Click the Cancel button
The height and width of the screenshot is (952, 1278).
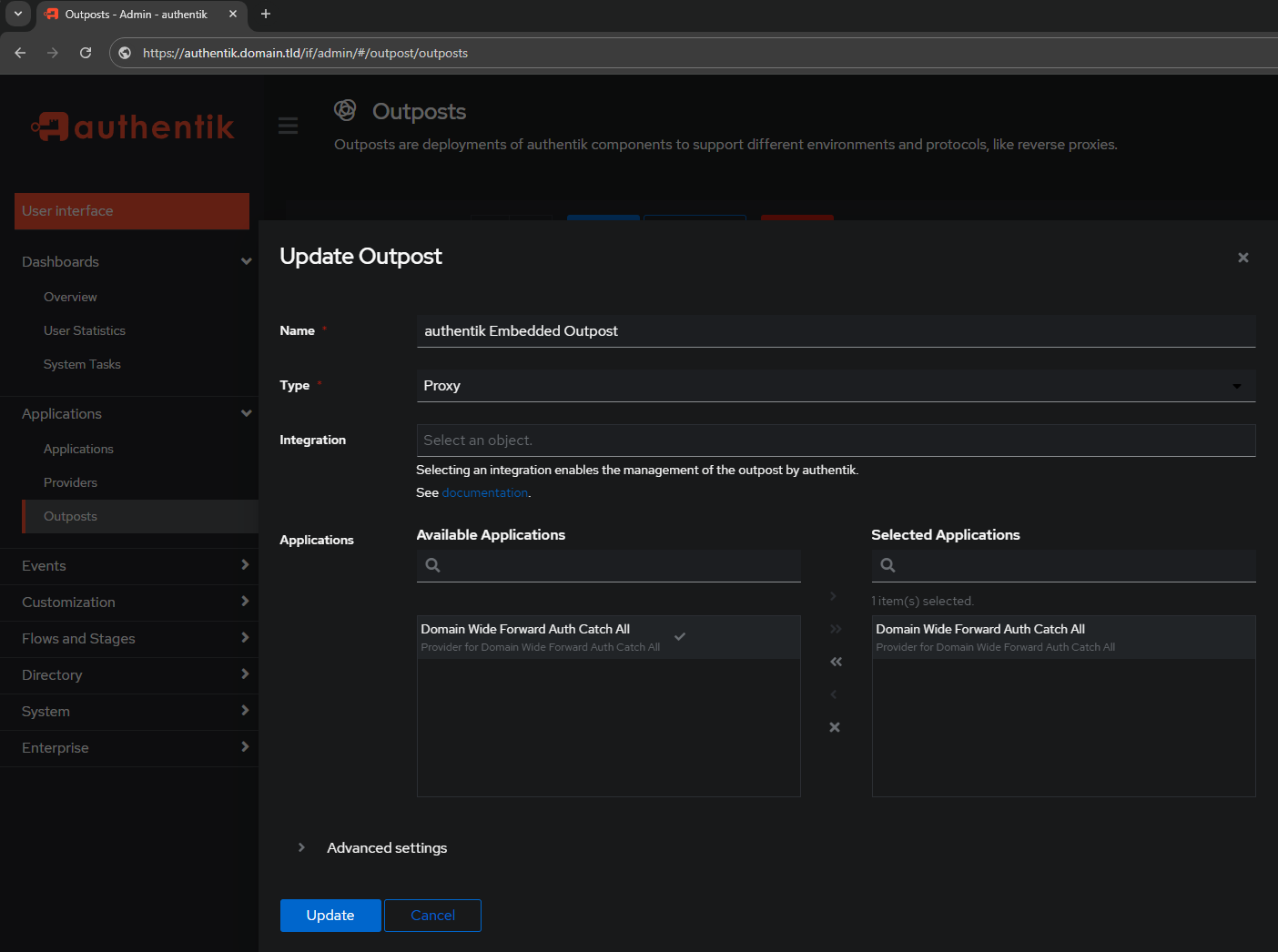coord(432,915)
